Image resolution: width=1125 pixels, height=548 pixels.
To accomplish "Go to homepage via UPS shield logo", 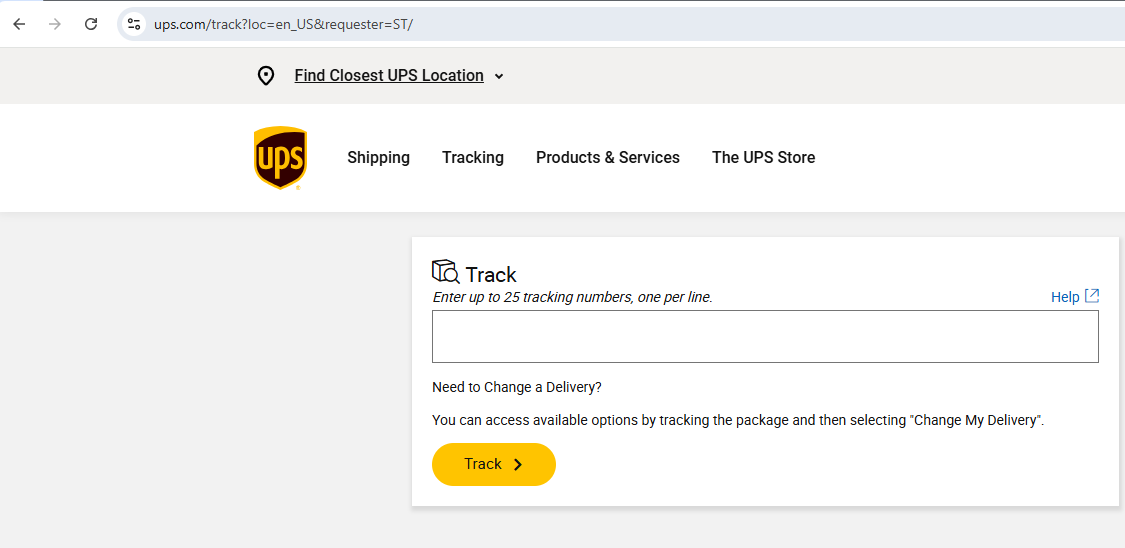I will 280,158.
